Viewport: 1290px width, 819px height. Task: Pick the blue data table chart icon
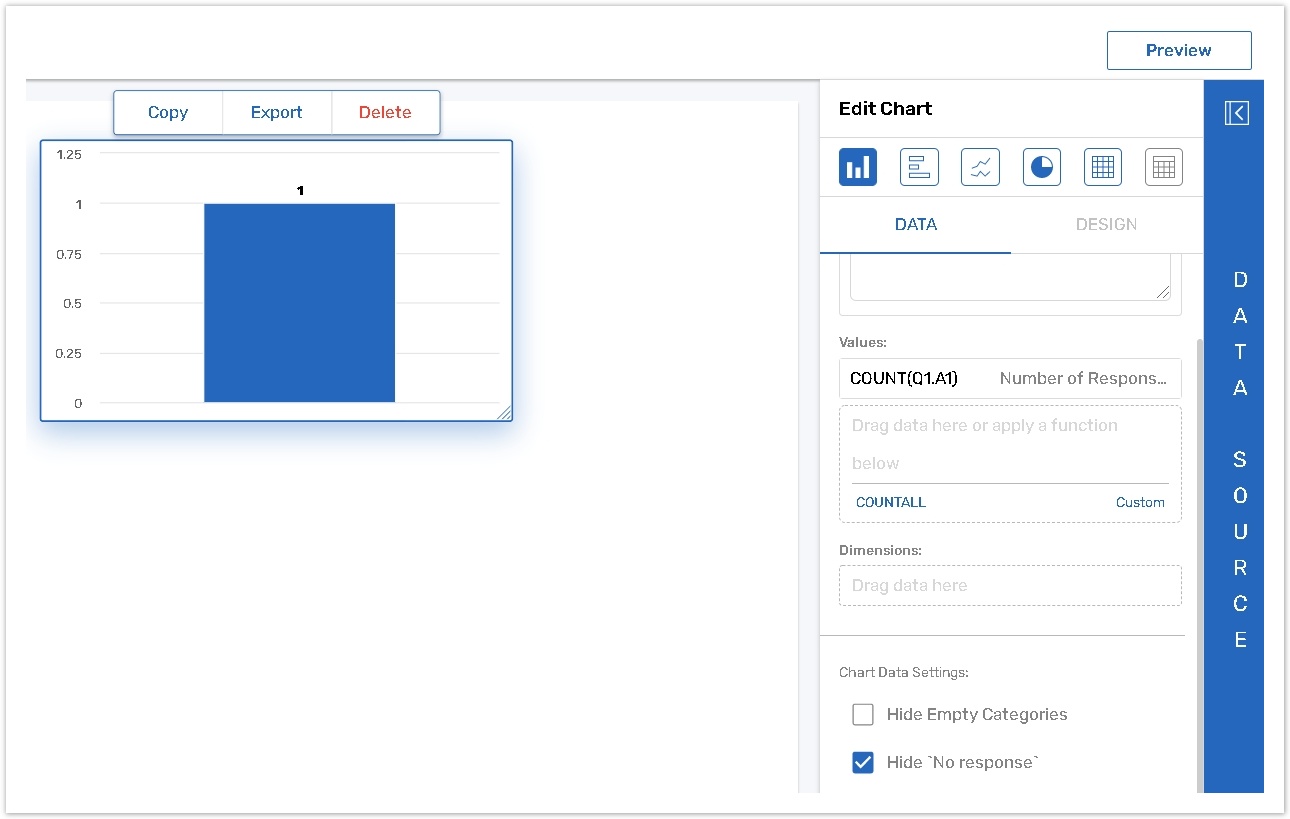click(x=1102, y=167)
